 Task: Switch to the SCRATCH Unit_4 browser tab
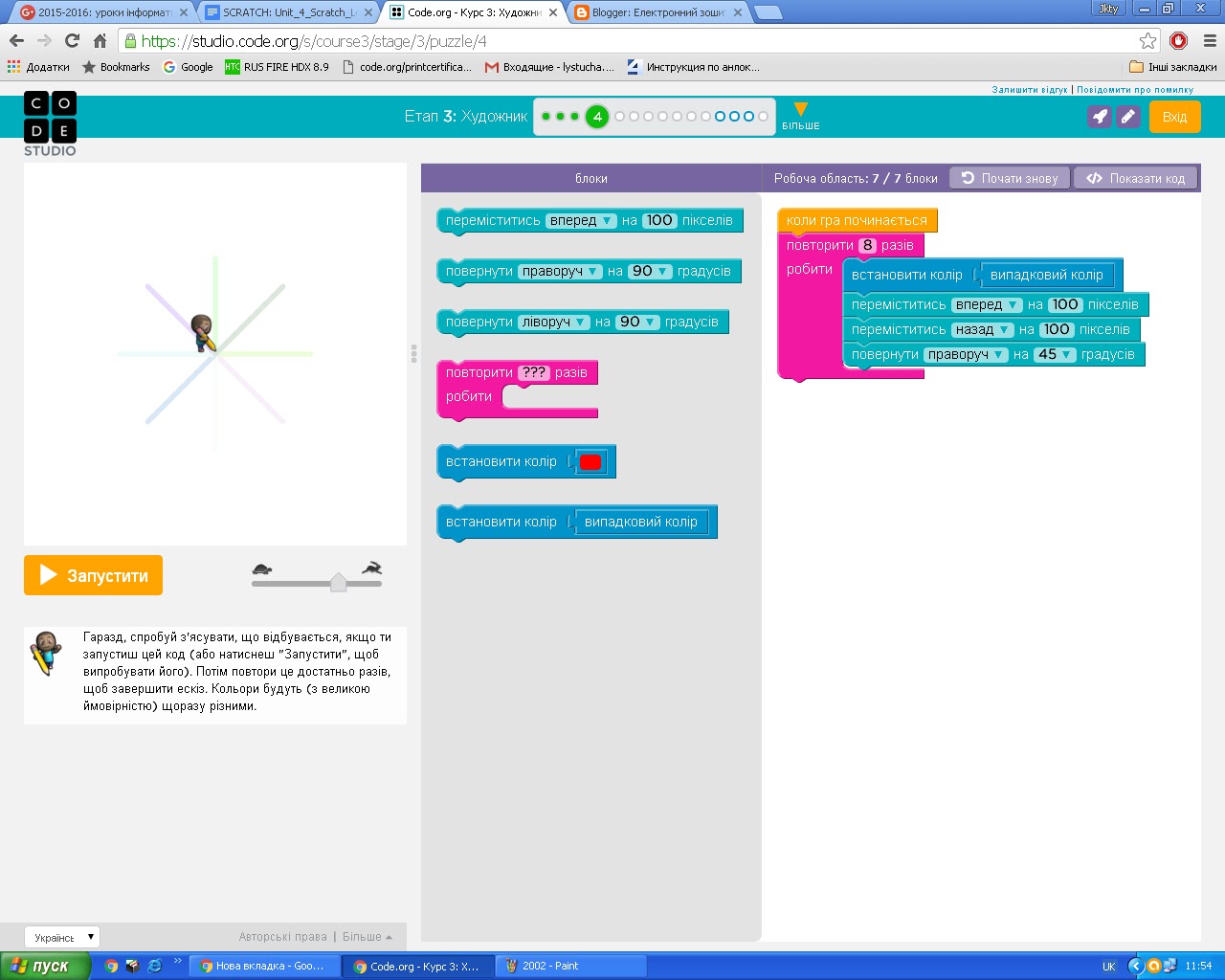tap(289, 12)
